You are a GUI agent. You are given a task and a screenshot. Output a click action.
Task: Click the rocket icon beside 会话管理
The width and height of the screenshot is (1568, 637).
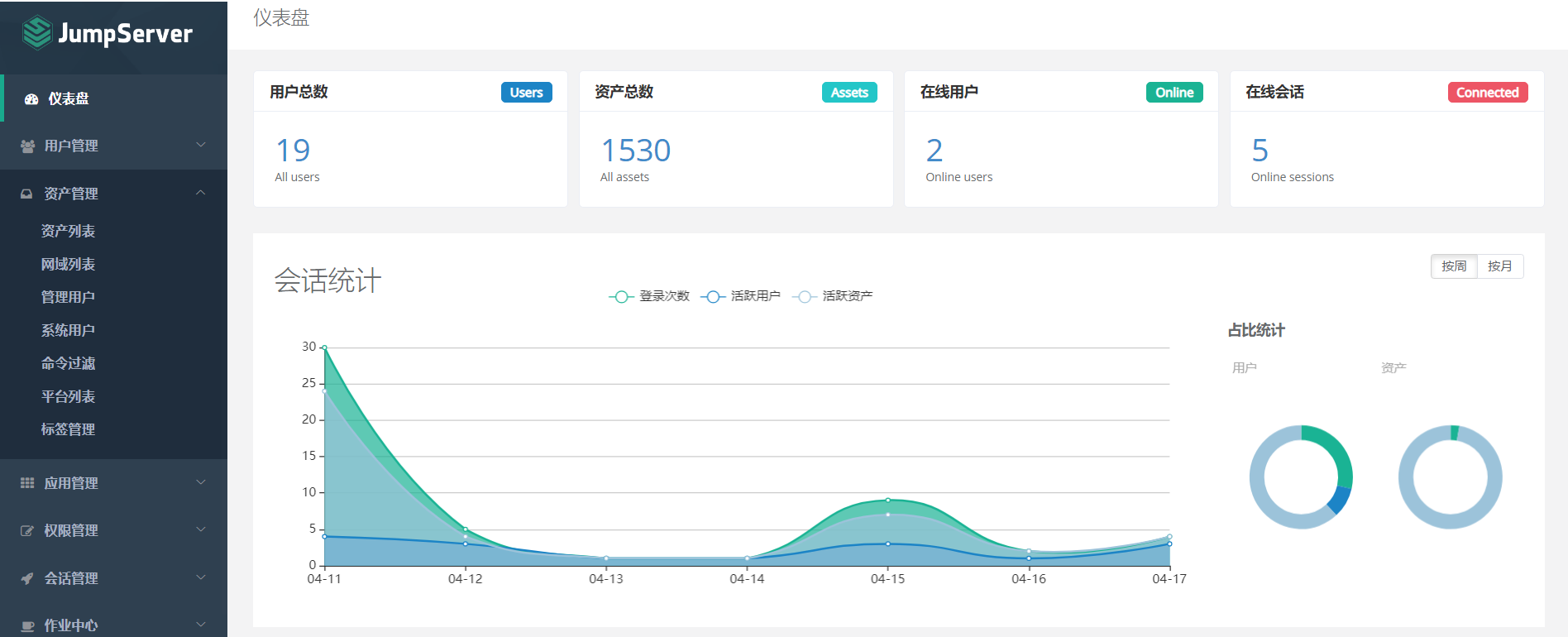27,578
